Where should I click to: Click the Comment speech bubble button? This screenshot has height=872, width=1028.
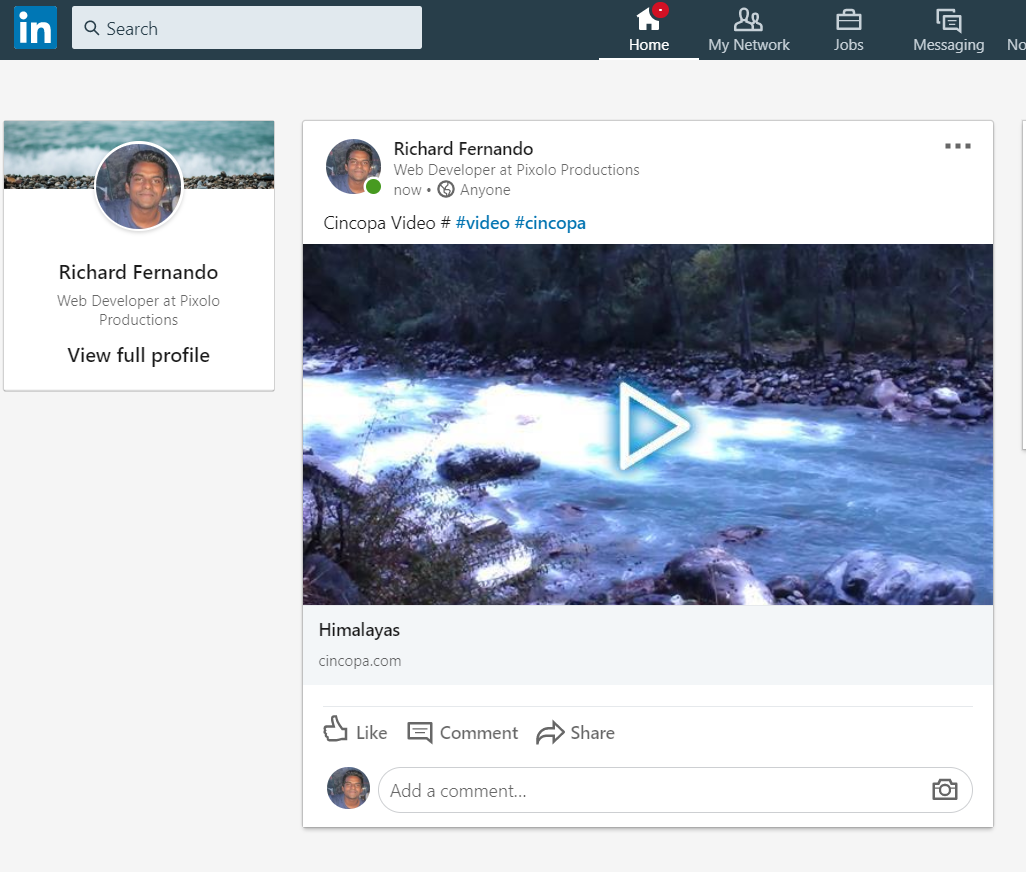click(x=463, y=733)
